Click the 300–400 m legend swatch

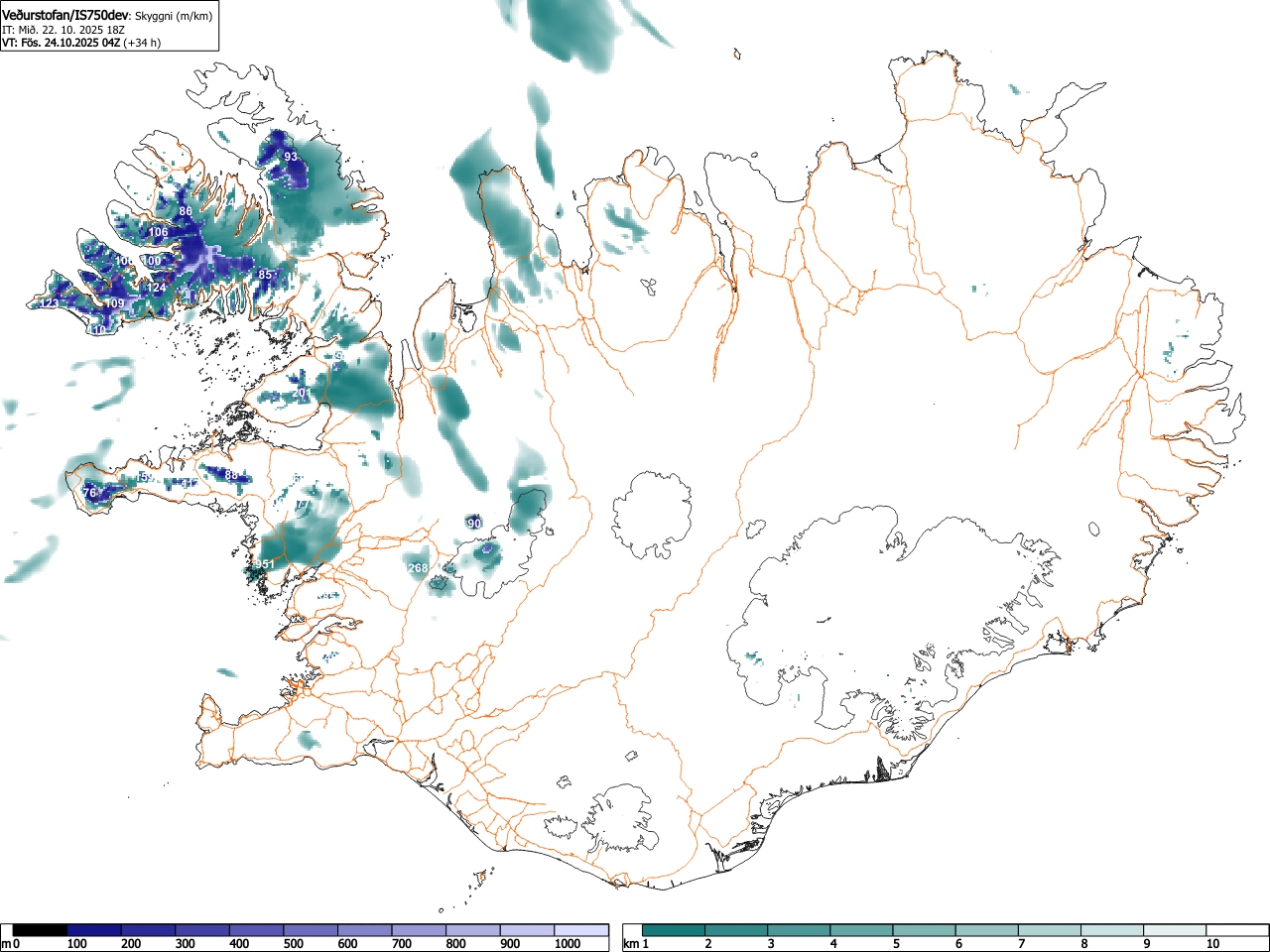(x=203, y=930)
